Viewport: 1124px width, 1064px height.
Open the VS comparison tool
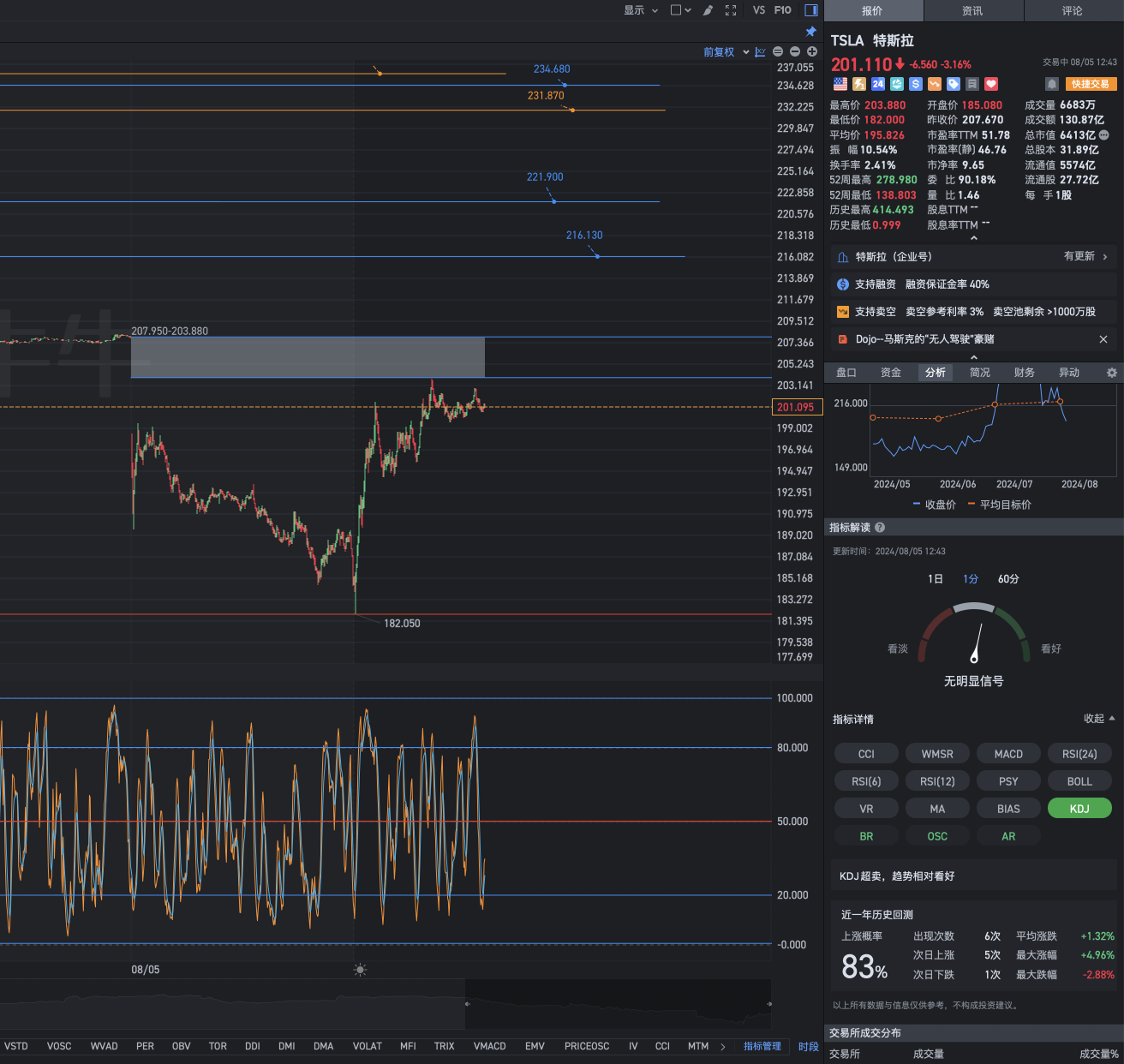tap(759, 10)
